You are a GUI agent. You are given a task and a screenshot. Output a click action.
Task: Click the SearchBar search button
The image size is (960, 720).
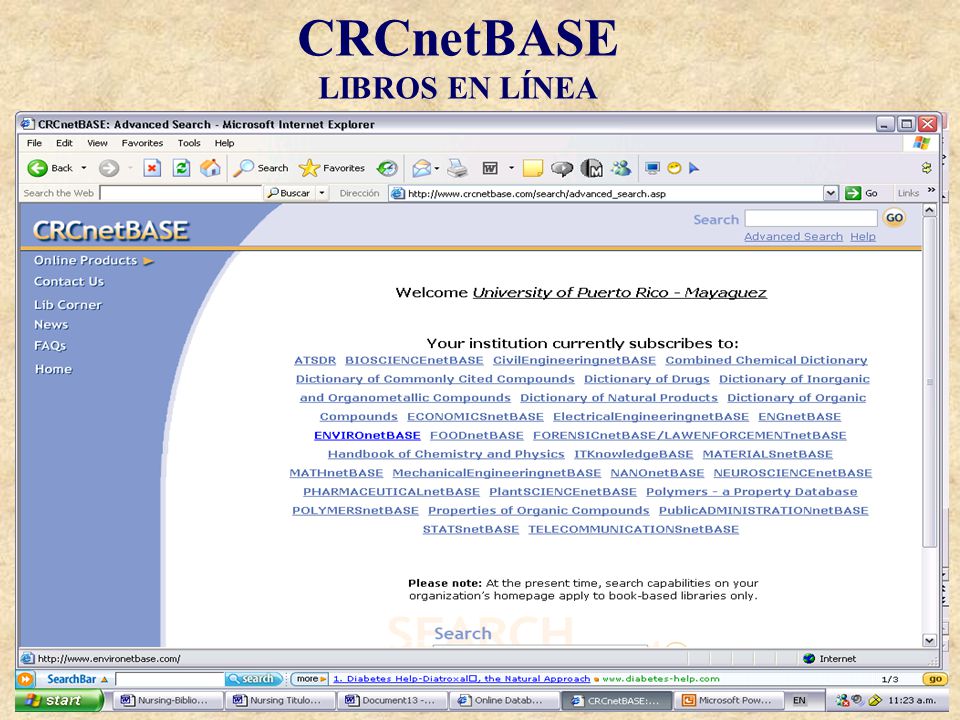tap(253, 679)
